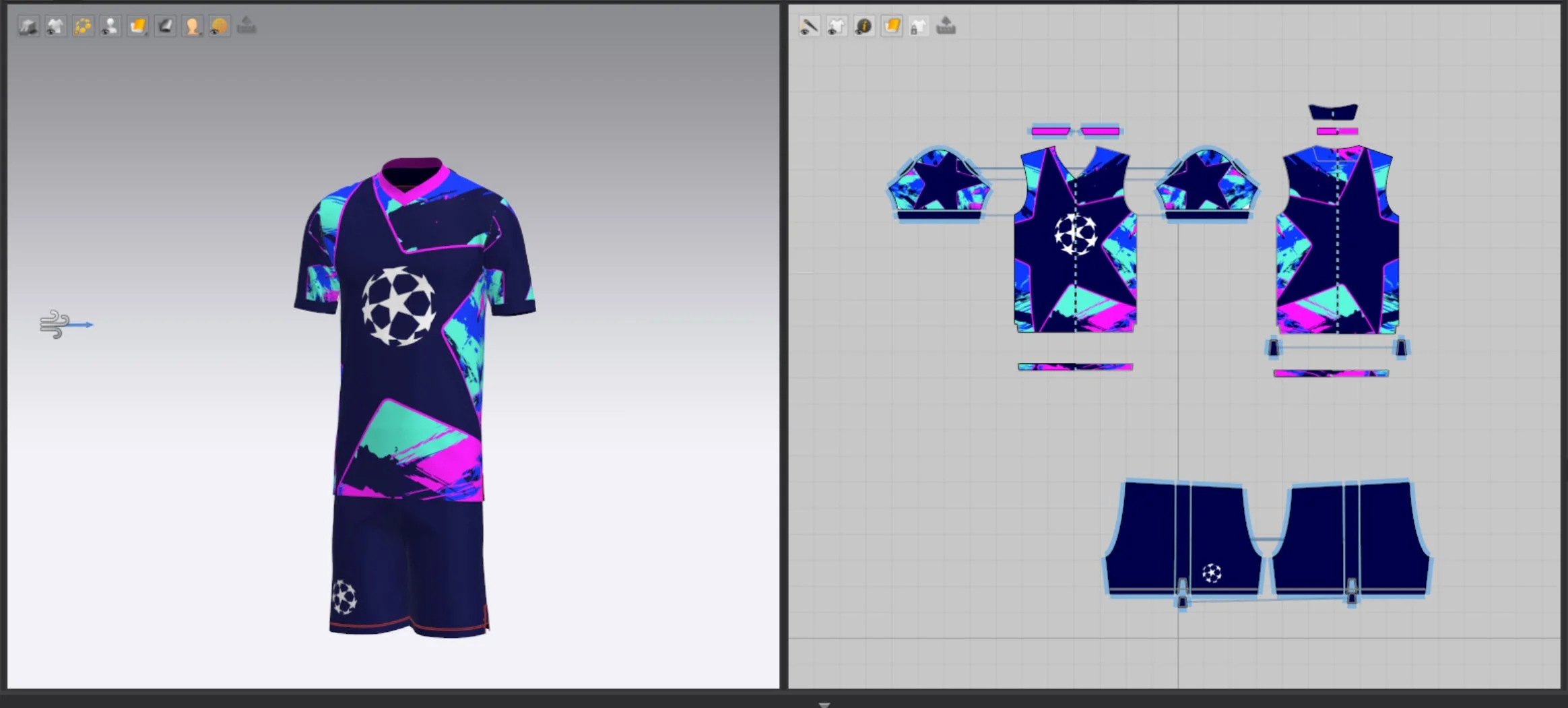Screen dimensions: 1568x708
Task: Show arrangement points with the yellow dots icon
Action: [83, 26]
